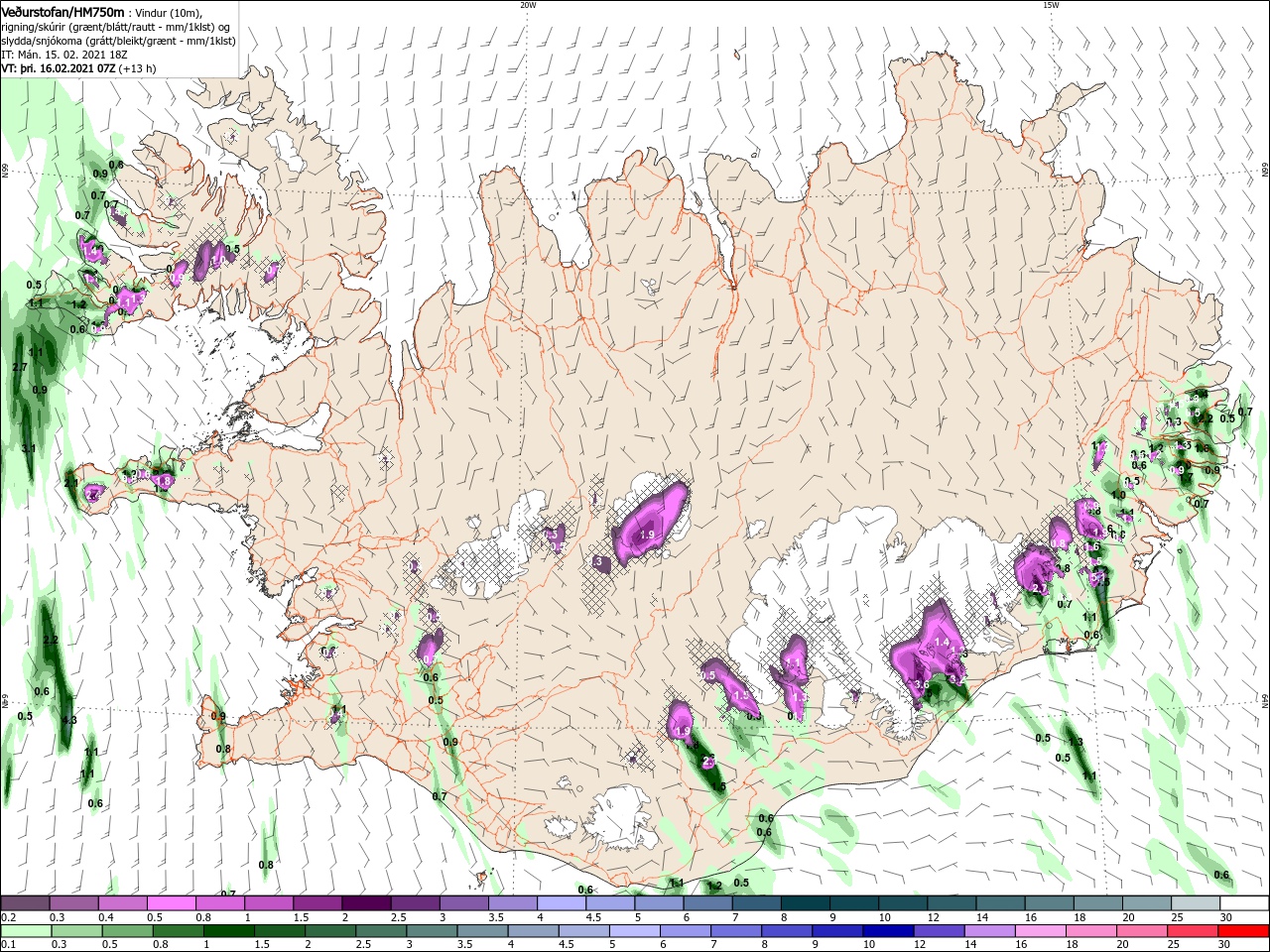Screen dimensions: 1270x952
Task: Select the dark purple top legend swatch between 2 and 2.5
Action: click(366, 903)
